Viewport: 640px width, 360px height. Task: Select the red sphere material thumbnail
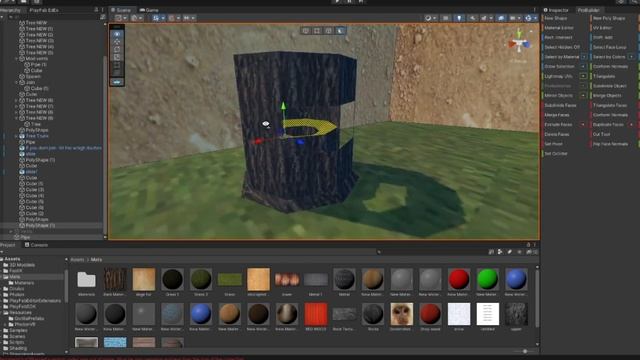tap(458, 279)
